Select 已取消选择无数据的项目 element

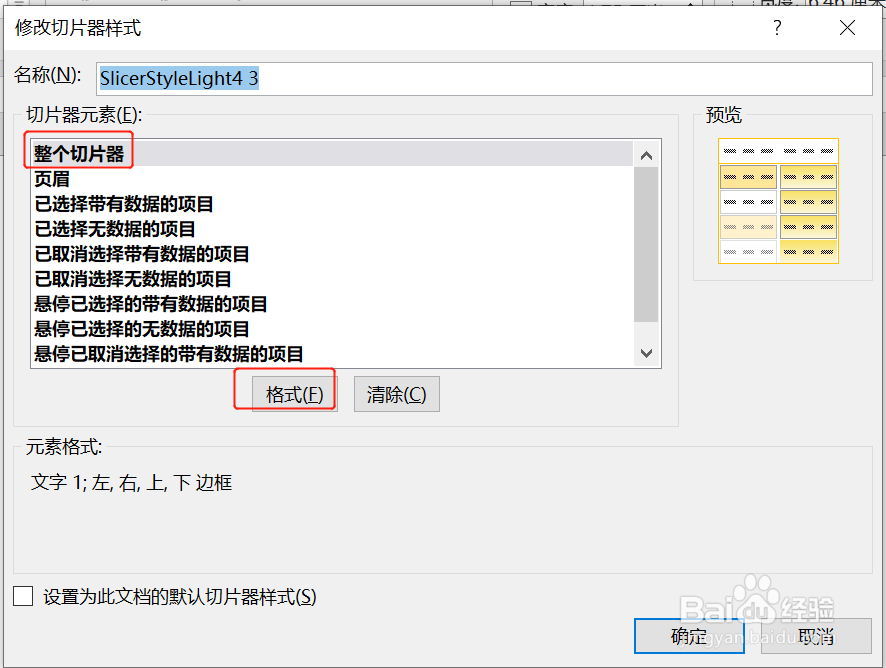pyautogui.click(x=332, y=279)
